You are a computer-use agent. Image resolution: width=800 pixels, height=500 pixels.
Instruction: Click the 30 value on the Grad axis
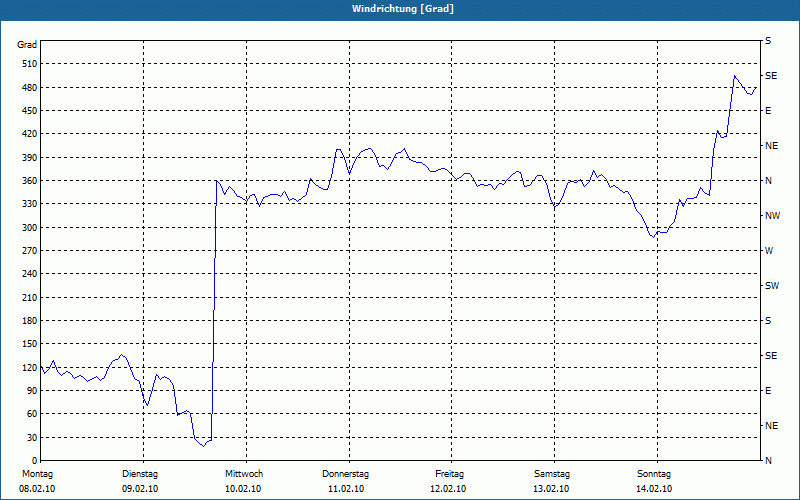point(31,438)
